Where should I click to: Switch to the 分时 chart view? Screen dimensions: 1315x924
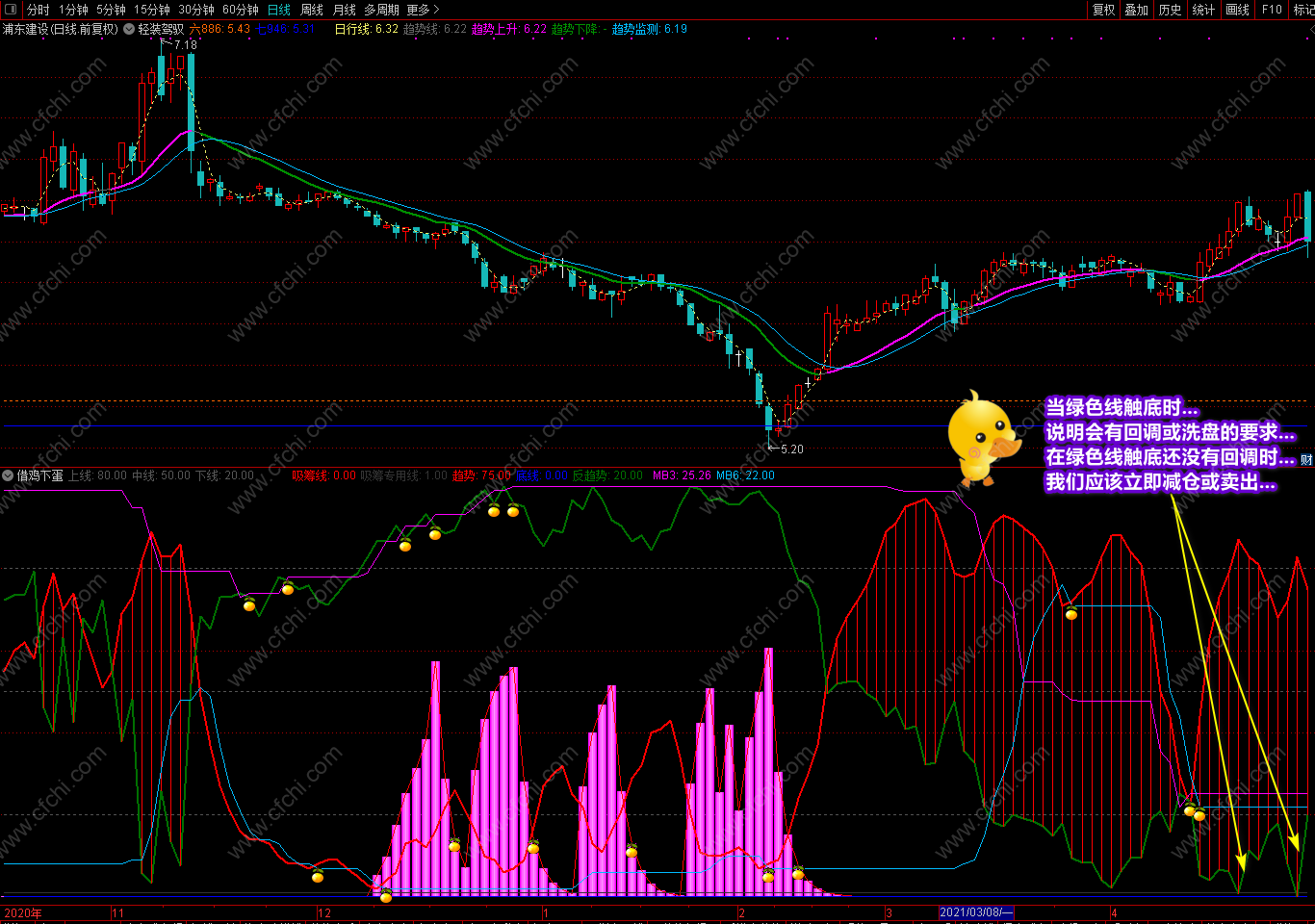(38, 10)
